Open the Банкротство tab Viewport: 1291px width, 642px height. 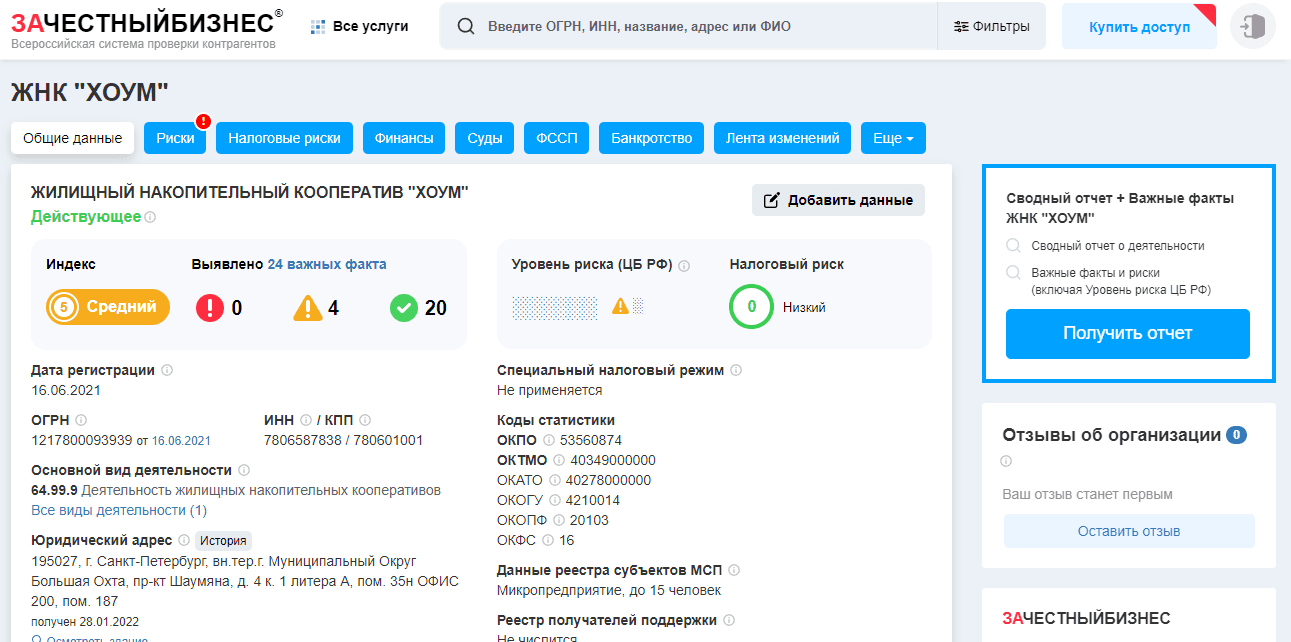point(651,139)
